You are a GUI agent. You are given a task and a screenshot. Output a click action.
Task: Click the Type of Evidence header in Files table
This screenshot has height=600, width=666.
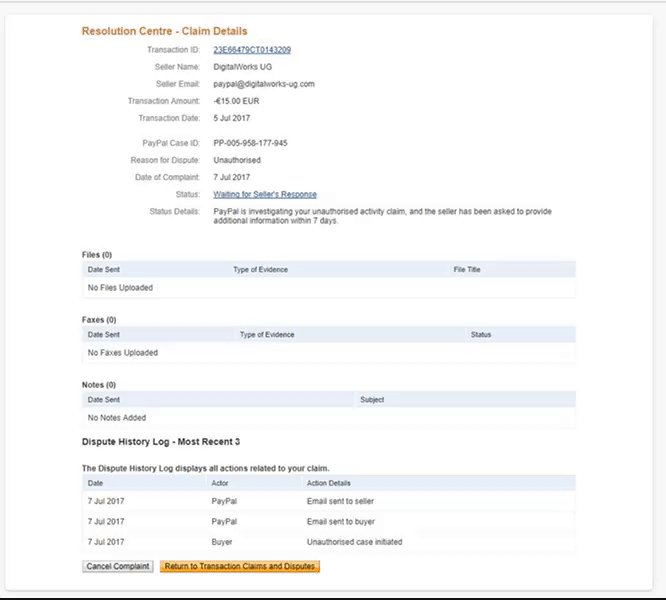260,270
